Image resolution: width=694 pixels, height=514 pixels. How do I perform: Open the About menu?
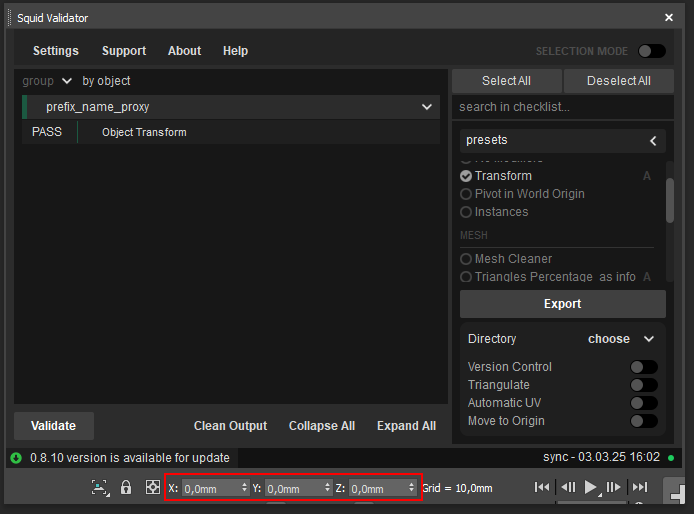coord(184,51)
